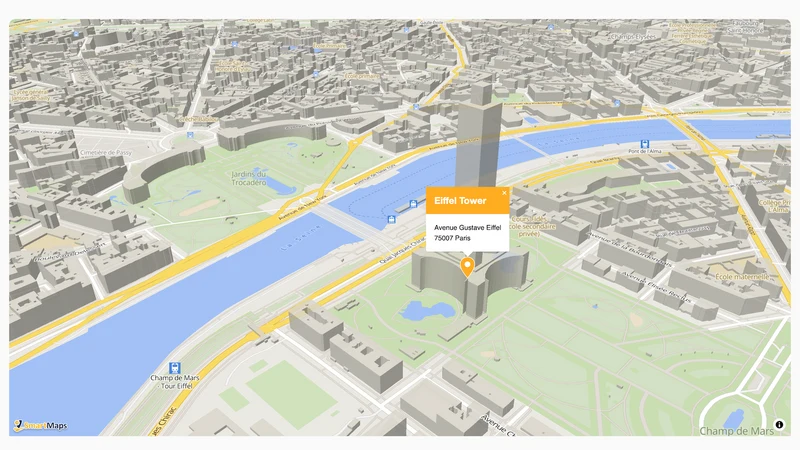Click the 'Pont de l'Alma' label
Image resolution: width=800 pixels, height=450 pixels.
point(644,152)
